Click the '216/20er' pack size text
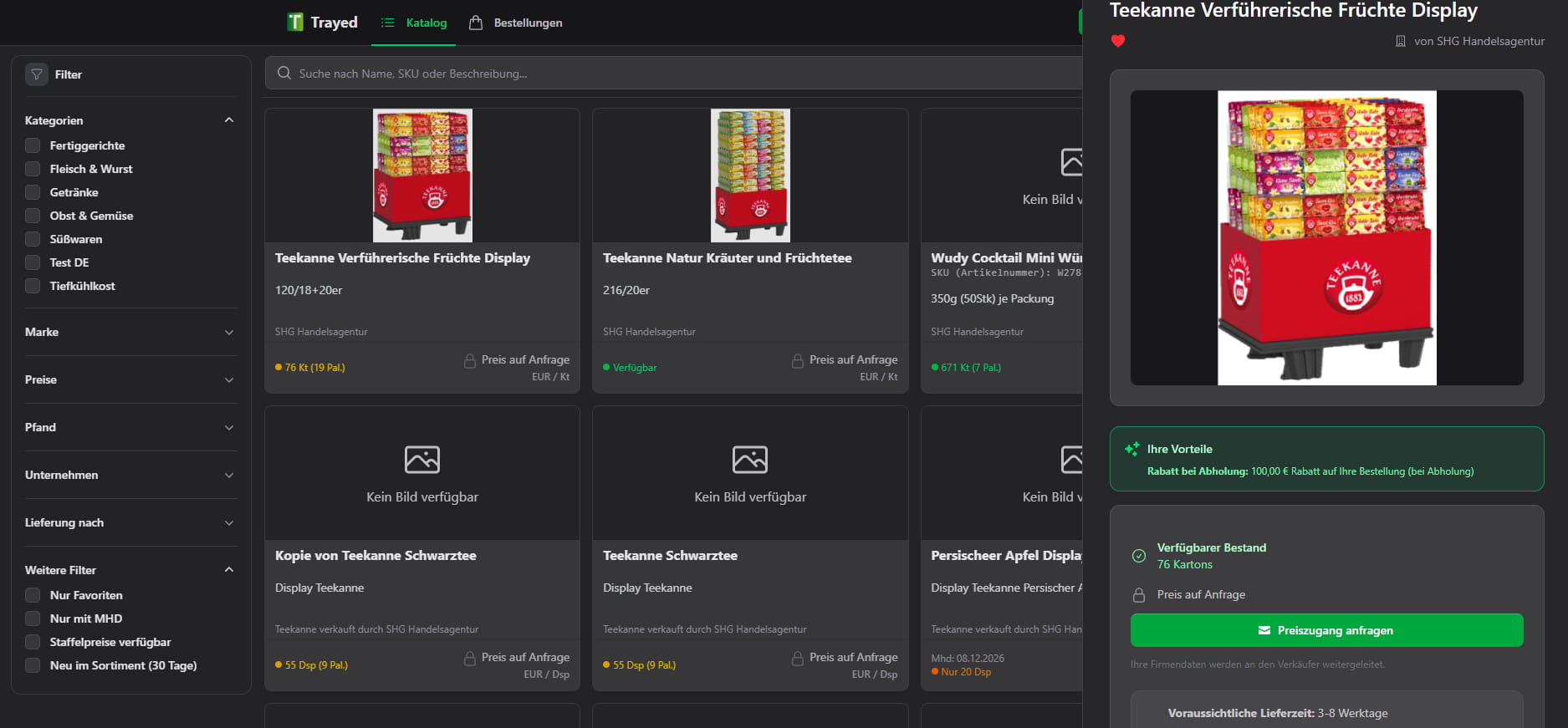 (x=626, y=290)
